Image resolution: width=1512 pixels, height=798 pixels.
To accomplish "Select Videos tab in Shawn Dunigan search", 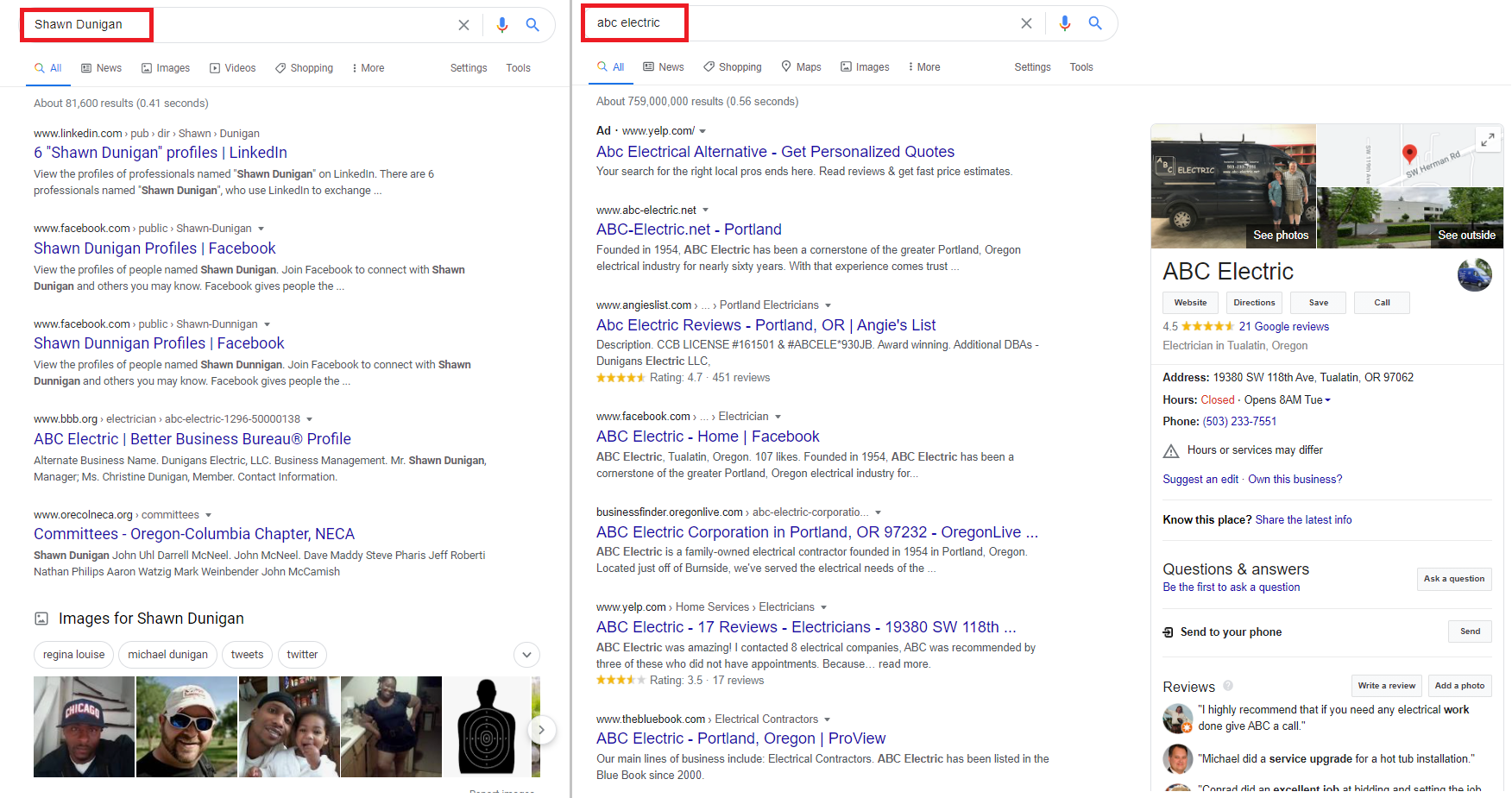I will tap(232, 68).
